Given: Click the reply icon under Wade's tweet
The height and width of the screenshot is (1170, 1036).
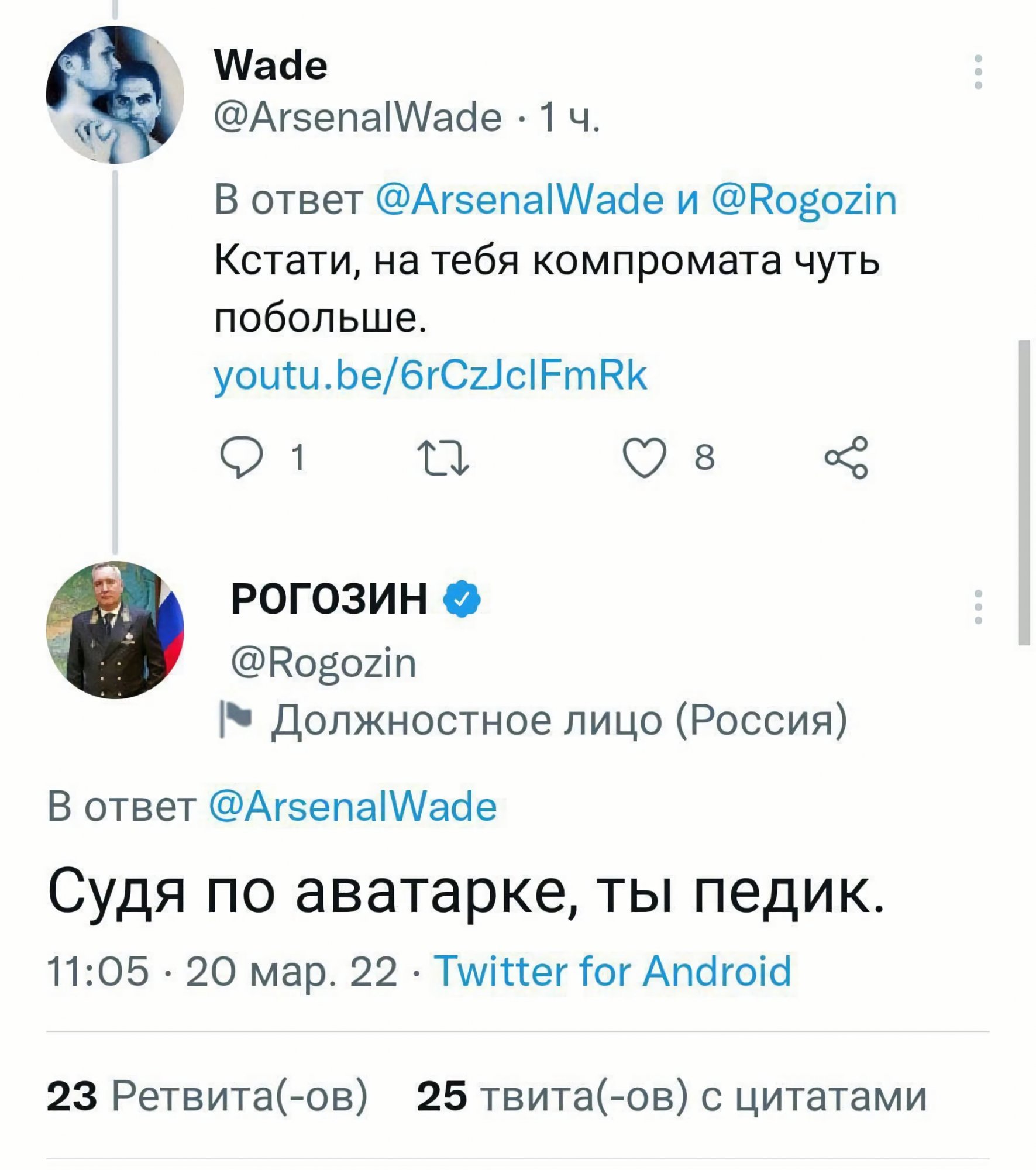Looking at the screenshot, I should pos(241,457).
